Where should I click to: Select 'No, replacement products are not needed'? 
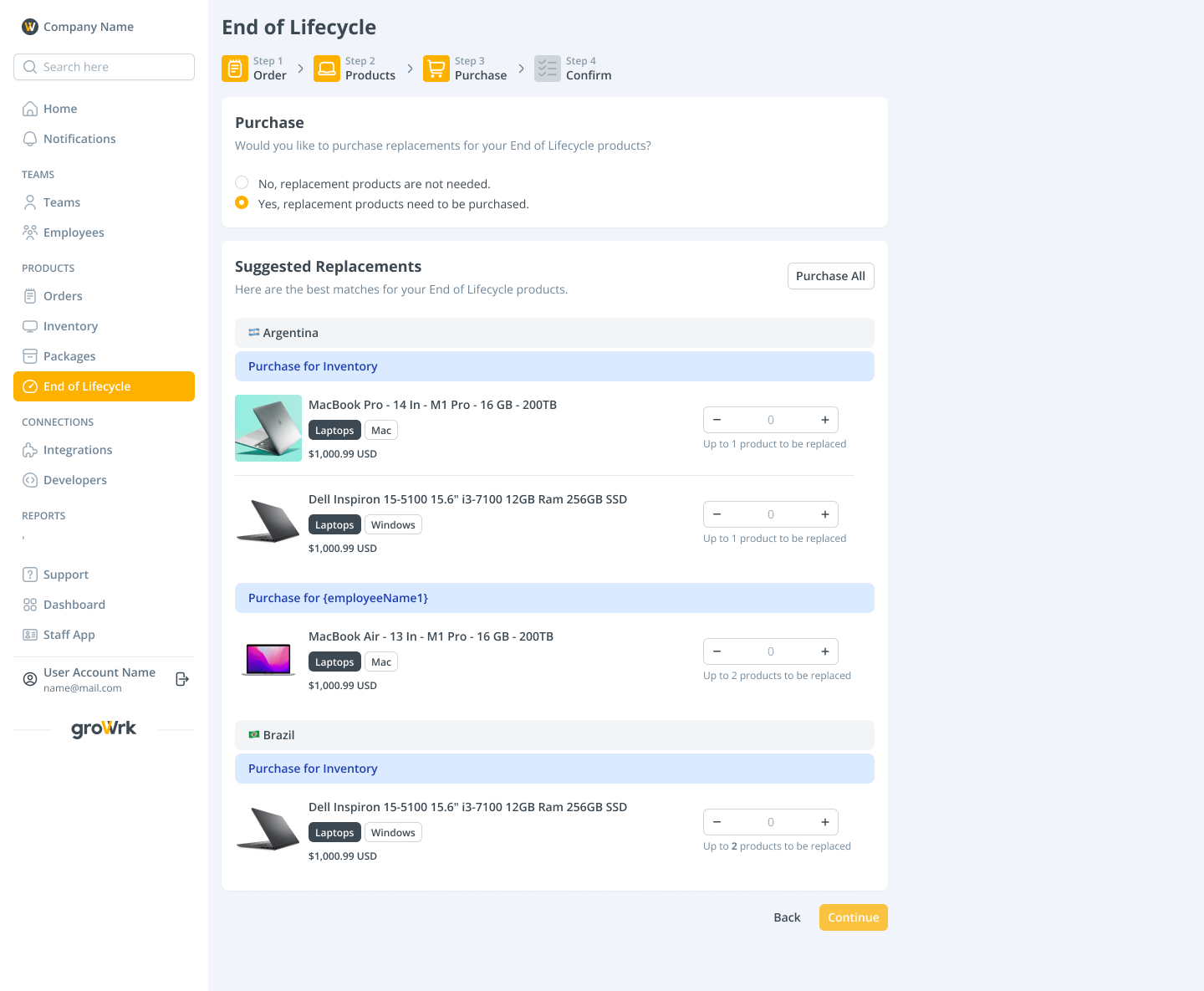point(242,182)
